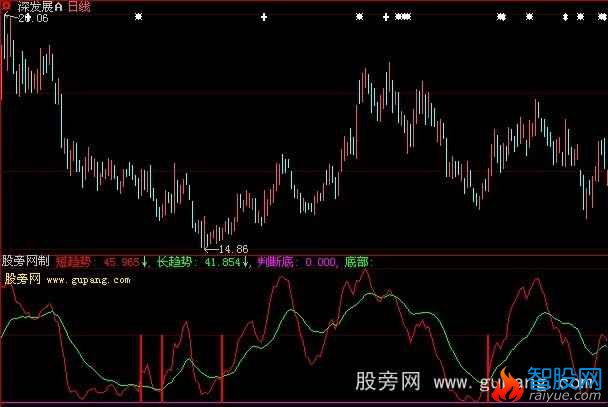The width and height of the screenshot is (608, 407).
Task: Click the 0.000 判断底 value
Action: coord(320,262)
